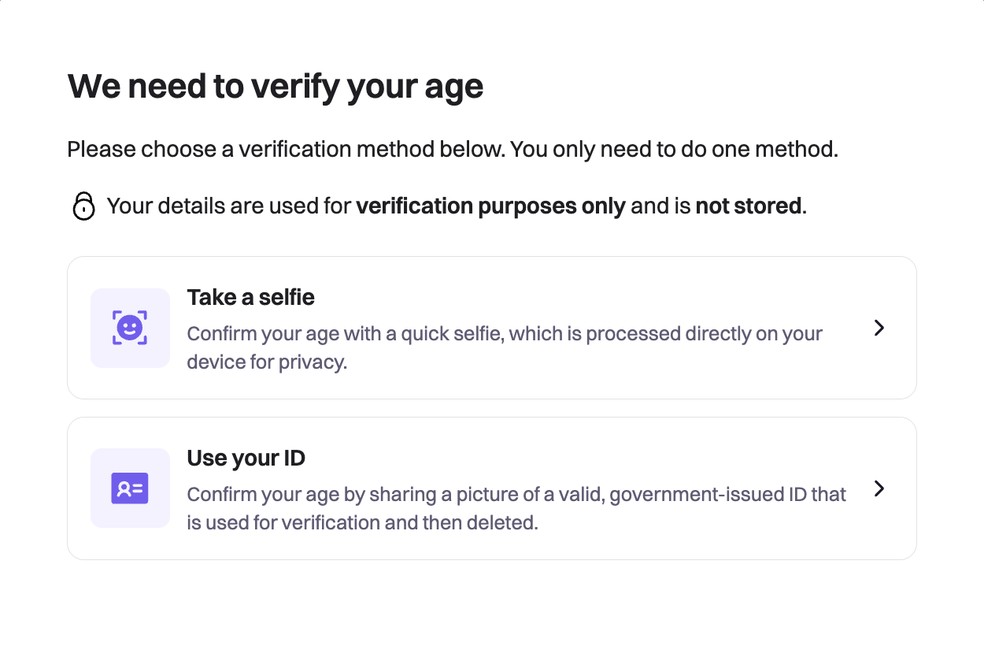The image size is (984, 646).
Task: Click the smiley face selfie icon
Action: click(130, 328)
